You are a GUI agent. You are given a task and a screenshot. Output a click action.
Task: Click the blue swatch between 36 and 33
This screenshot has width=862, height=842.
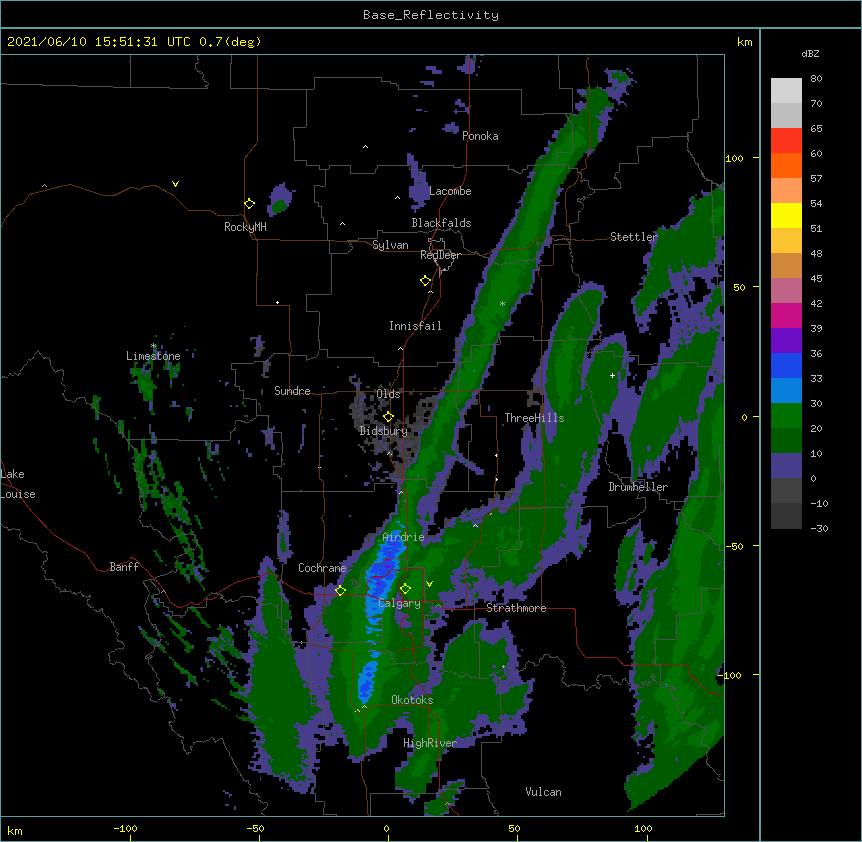(x=786, y=365)
